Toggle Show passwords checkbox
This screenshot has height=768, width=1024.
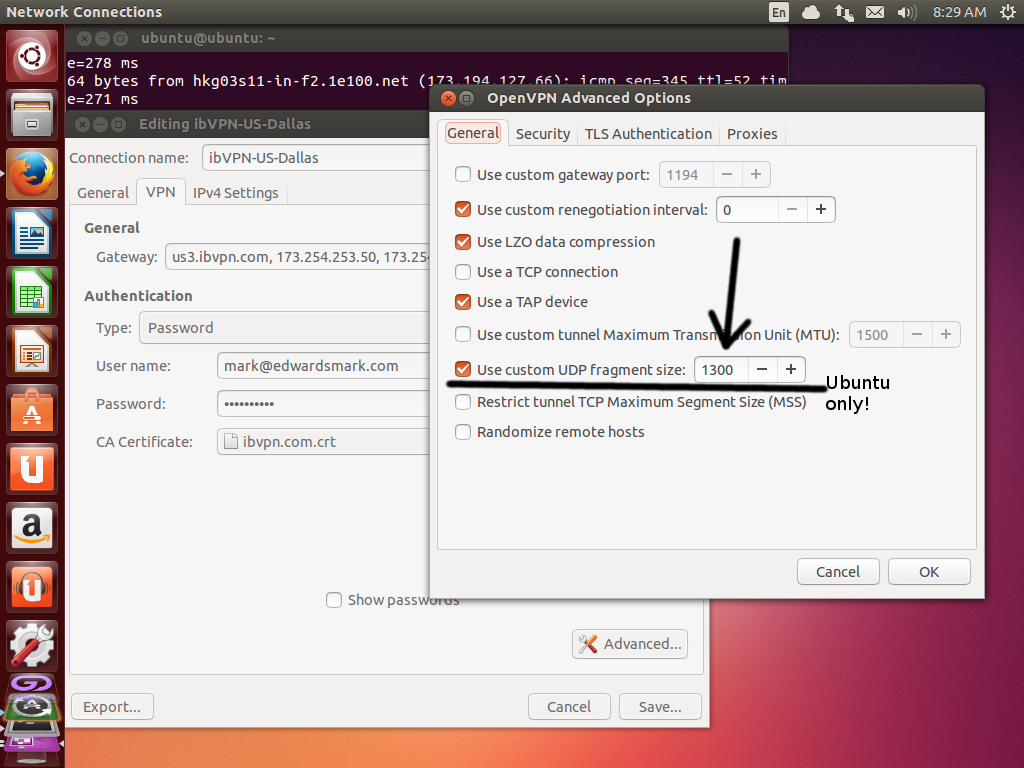[x=334, y=600]
